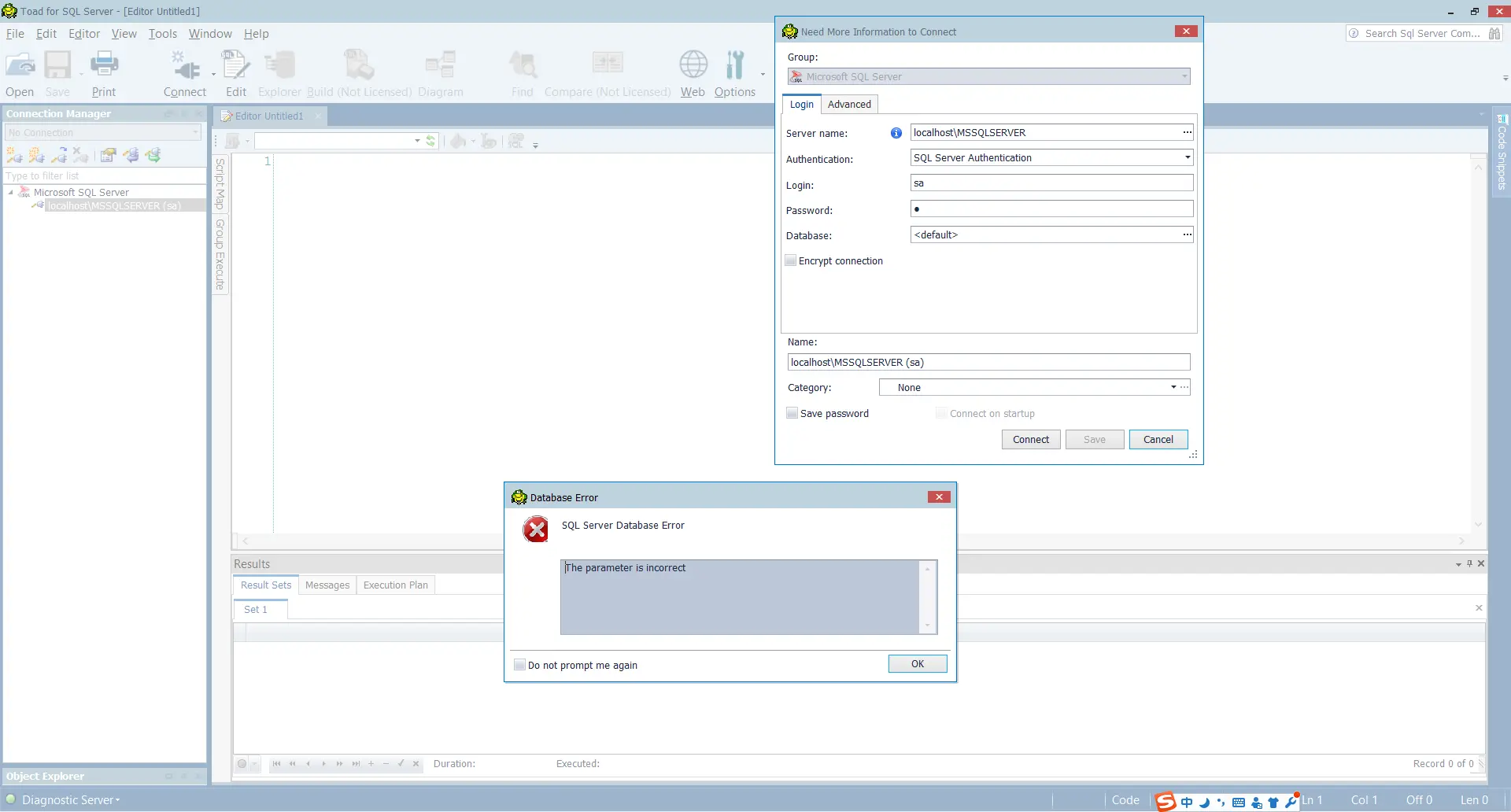
Task: Click the Connect button in the dialog
Action: (x=1031, y=439)
